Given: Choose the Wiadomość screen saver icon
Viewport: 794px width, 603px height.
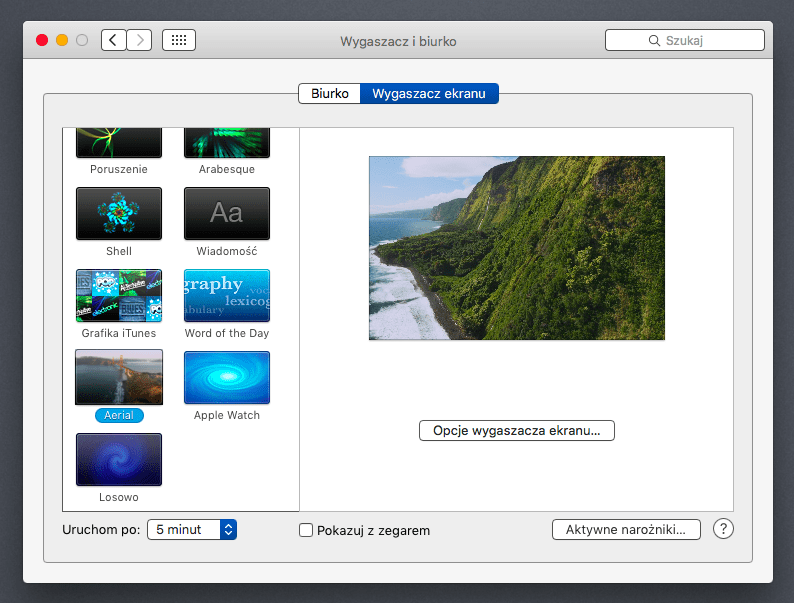Looking at the screenshot, I should click(x=226, y=214).
